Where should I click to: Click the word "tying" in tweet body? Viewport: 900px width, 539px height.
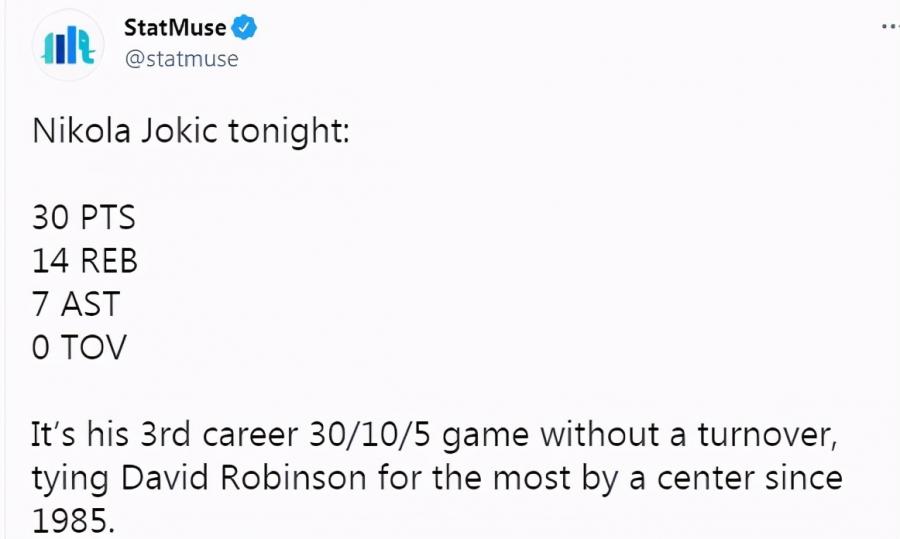[70, 479]
